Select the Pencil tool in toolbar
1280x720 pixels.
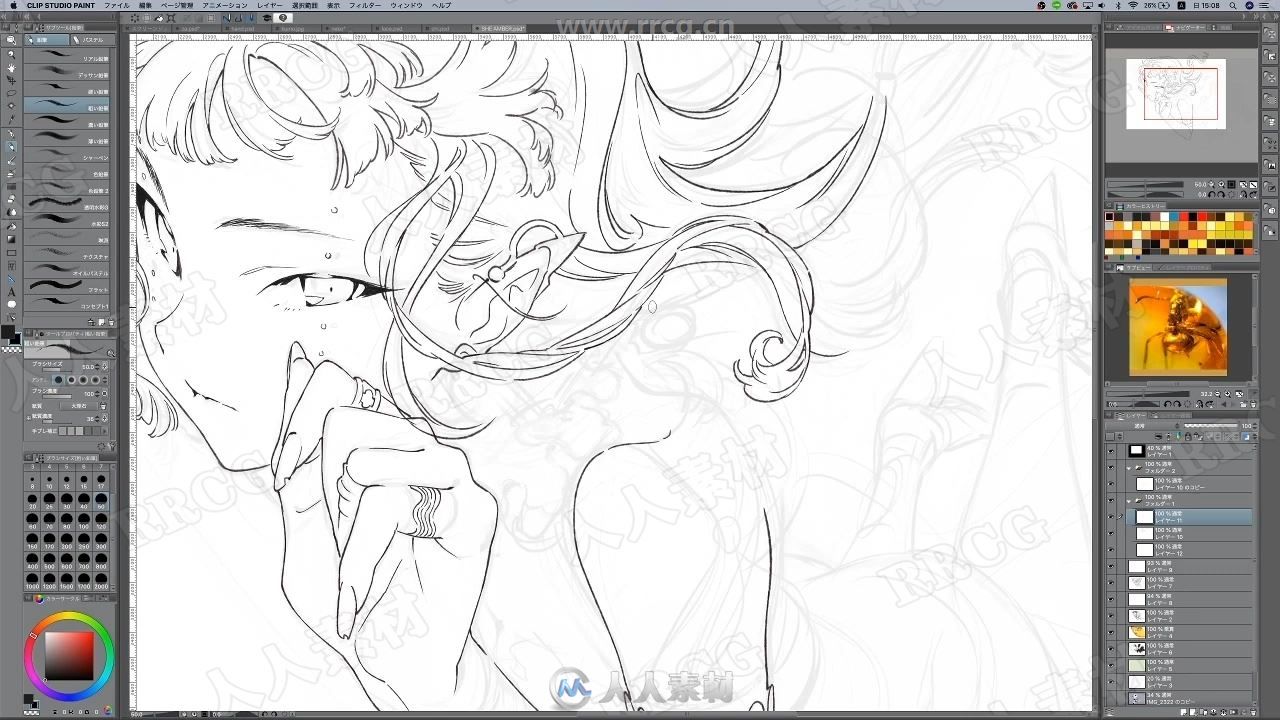click(11, 146)
